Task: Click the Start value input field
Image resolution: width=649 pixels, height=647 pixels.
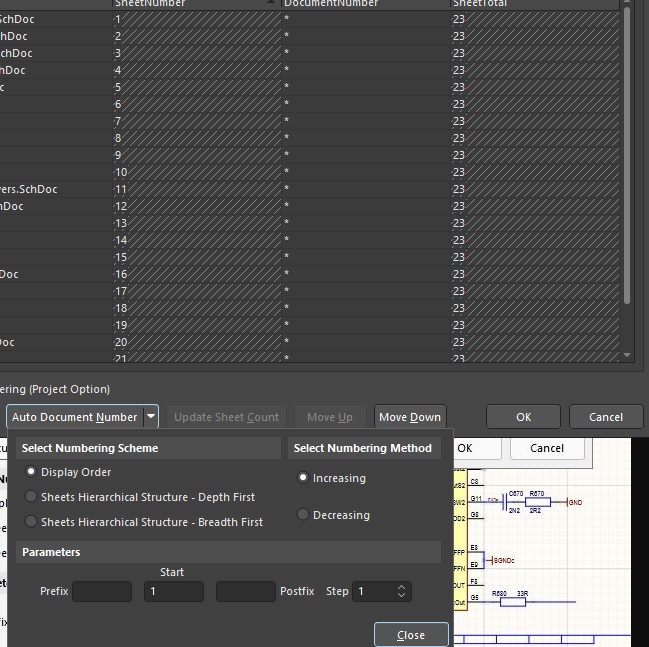Action: point(174,591)
